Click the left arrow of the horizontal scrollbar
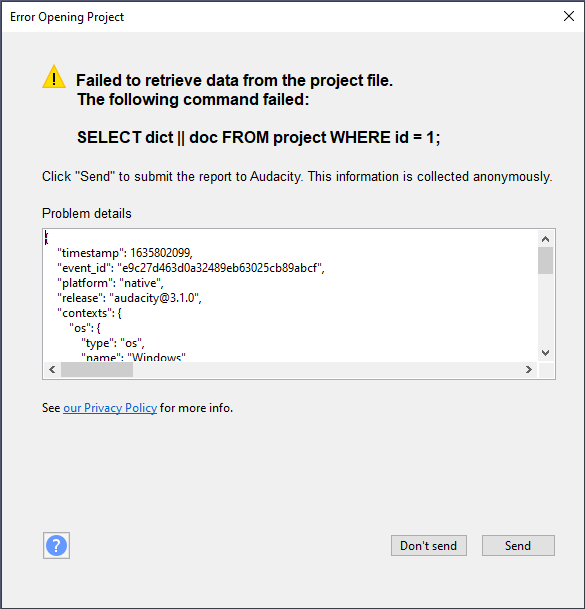The image size is (585, 609). pyautogui.click(x=52, y=369)
